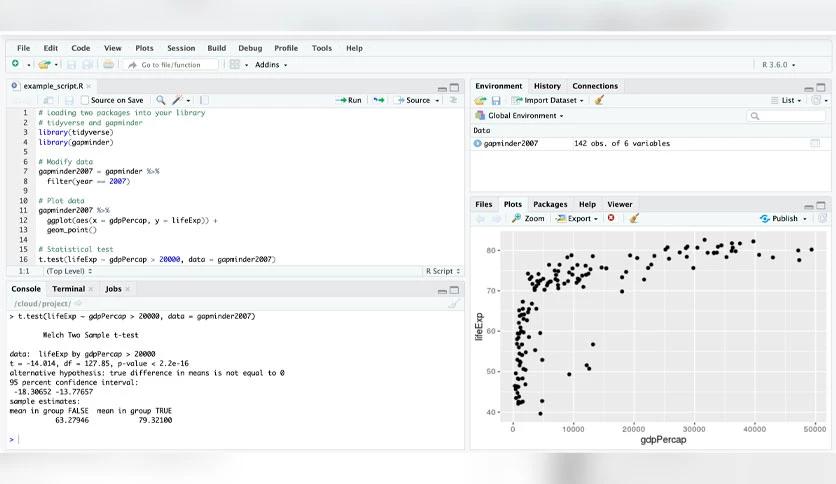Viewport: 836px width, 484px height.
Task: Remove current plot with red X icon
Action: point(611,218)
